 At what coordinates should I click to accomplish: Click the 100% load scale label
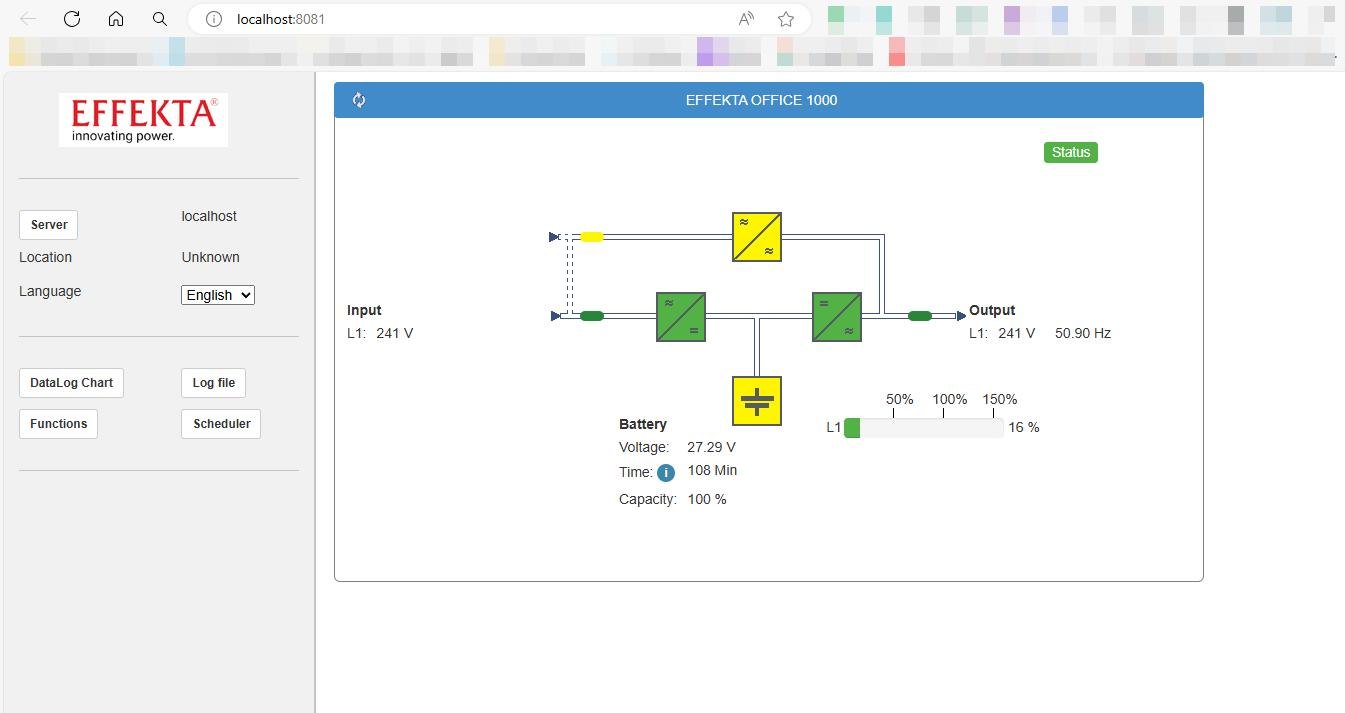[x=950, y=399]
